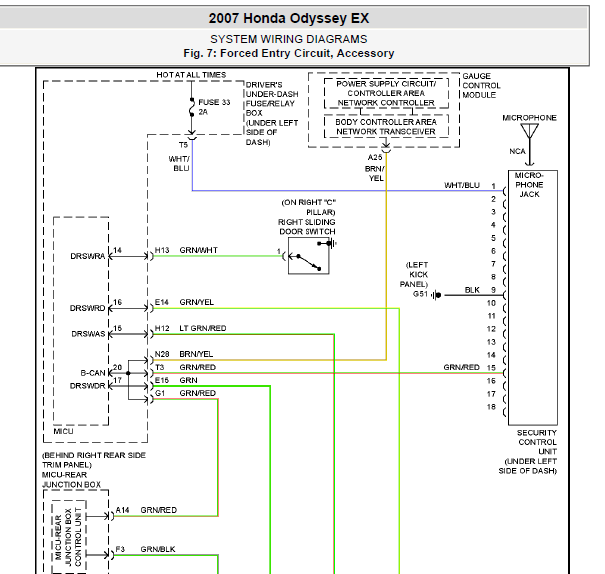Image resolution: width=605 pixels, height=574 pixels.
Task: Click the microphone triangle symbol
Action: (x=530, y=131)
